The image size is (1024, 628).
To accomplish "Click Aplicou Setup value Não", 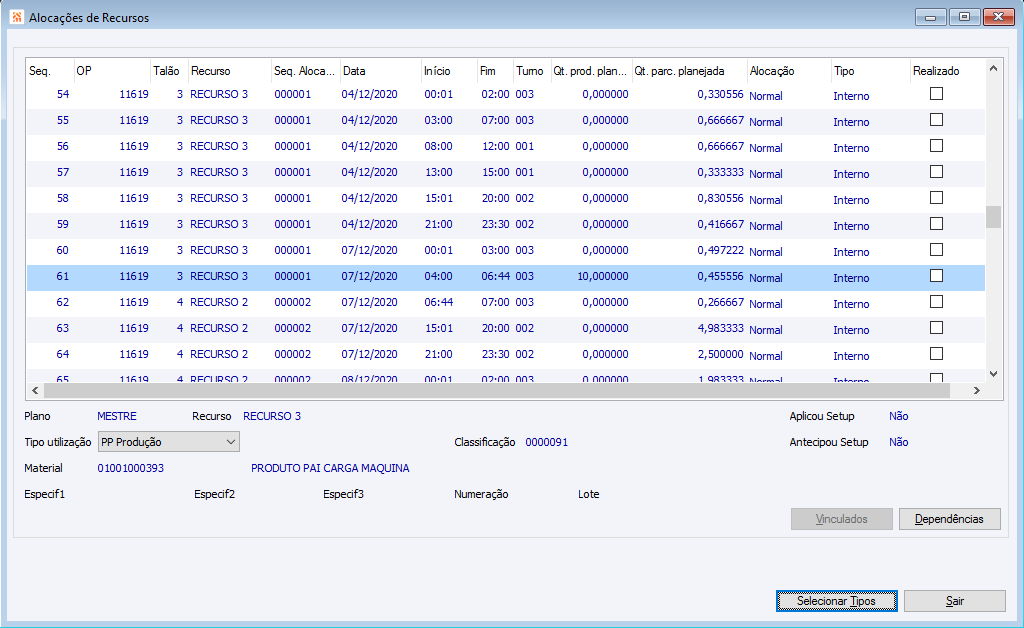I will pos(899,416).
